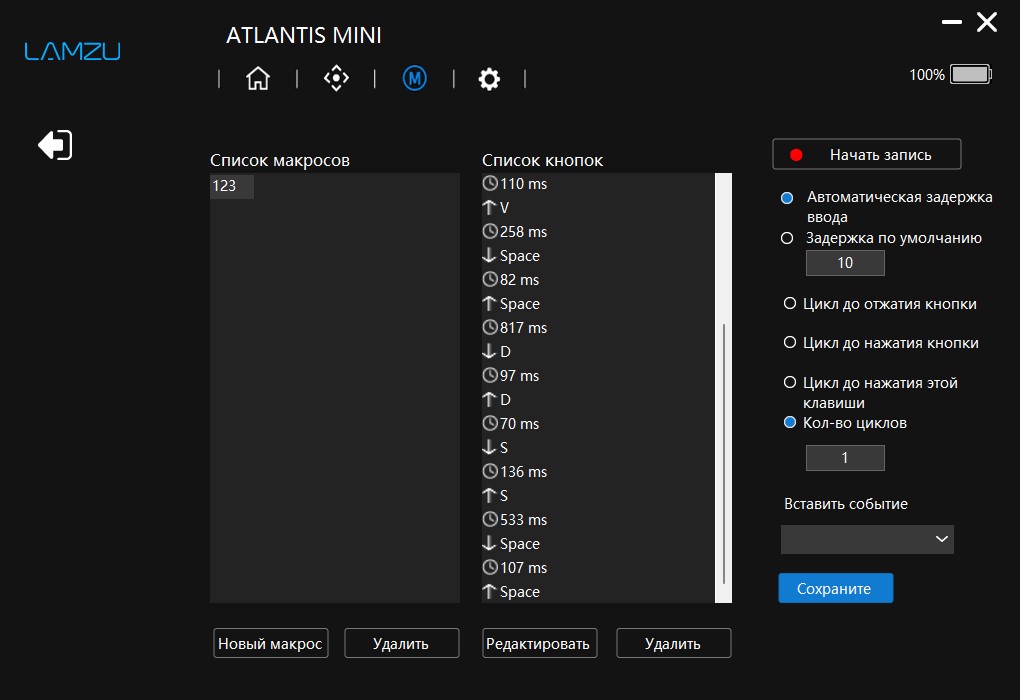The width and height of the screenshot is (1020, 700).
Task: Close the Lamzu window
Action: [x=987, y=22]
